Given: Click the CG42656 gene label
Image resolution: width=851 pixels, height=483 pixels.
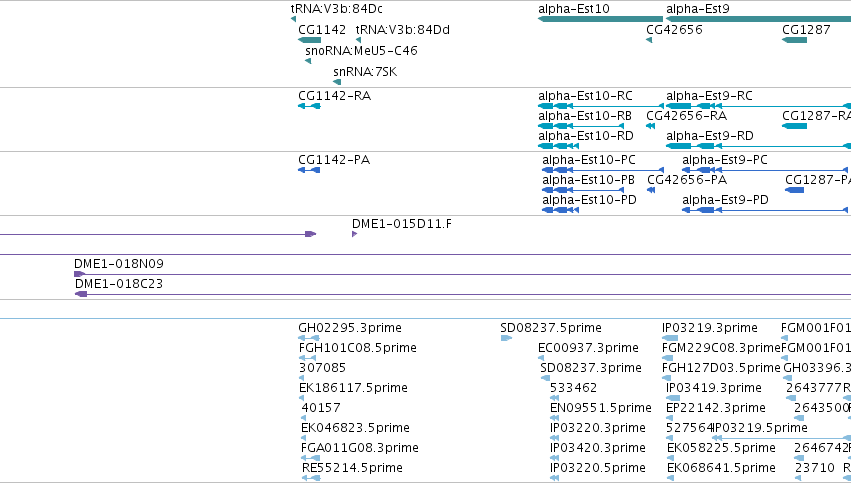Looking at the screenshot, I should point(674,30).
